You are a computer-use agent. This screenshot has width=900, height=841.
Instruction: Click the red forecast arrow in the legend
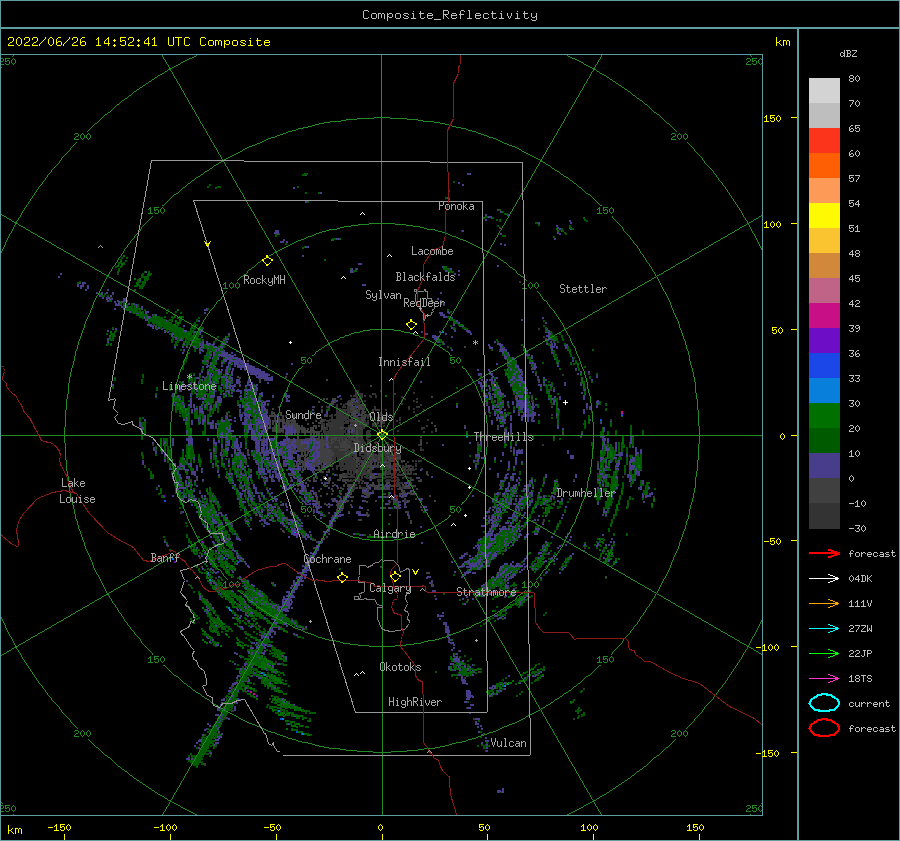click(x=824, y=553)
